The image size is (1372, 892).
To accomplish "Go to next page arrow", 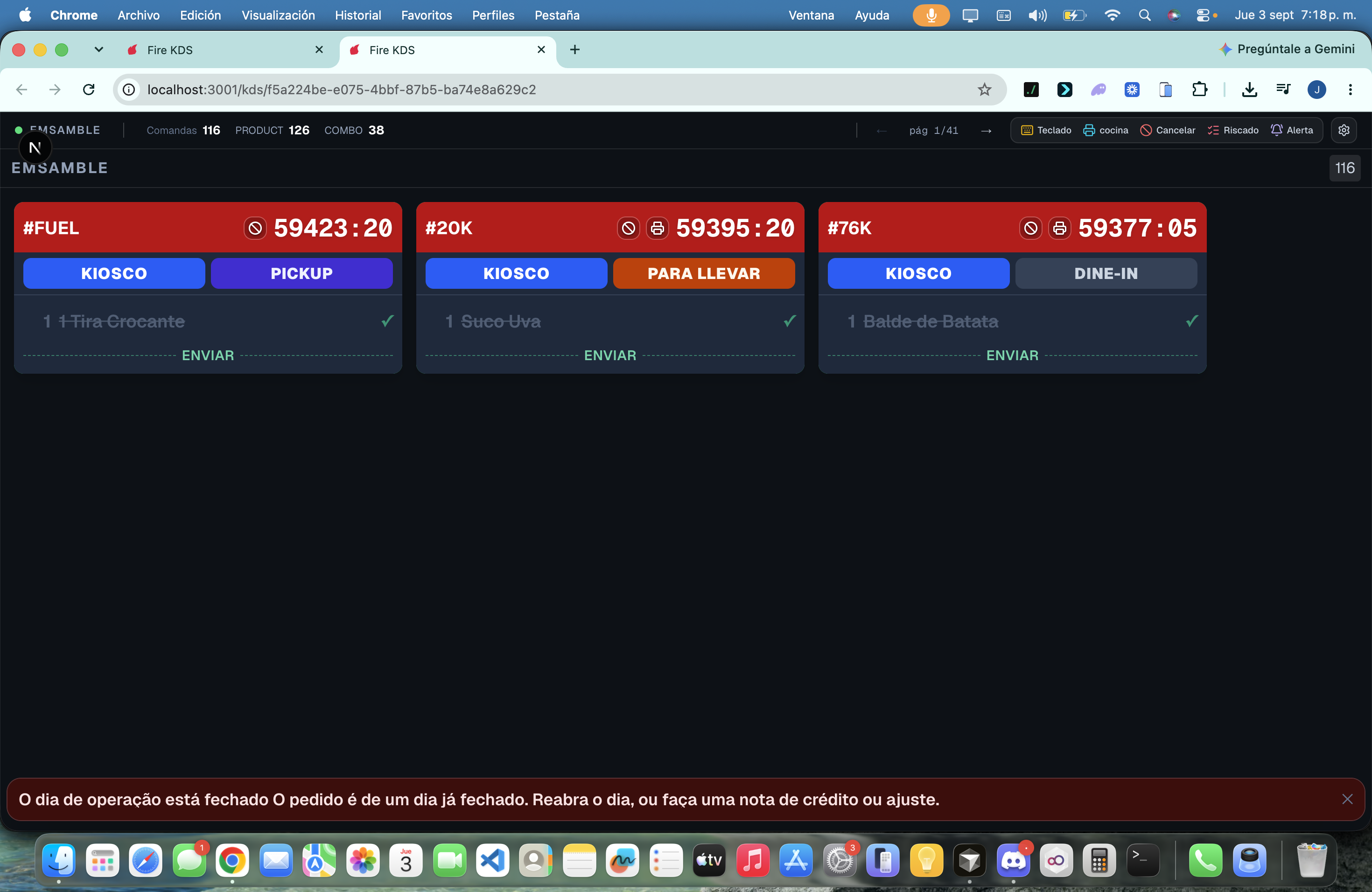I will click(x=987, y=131).
